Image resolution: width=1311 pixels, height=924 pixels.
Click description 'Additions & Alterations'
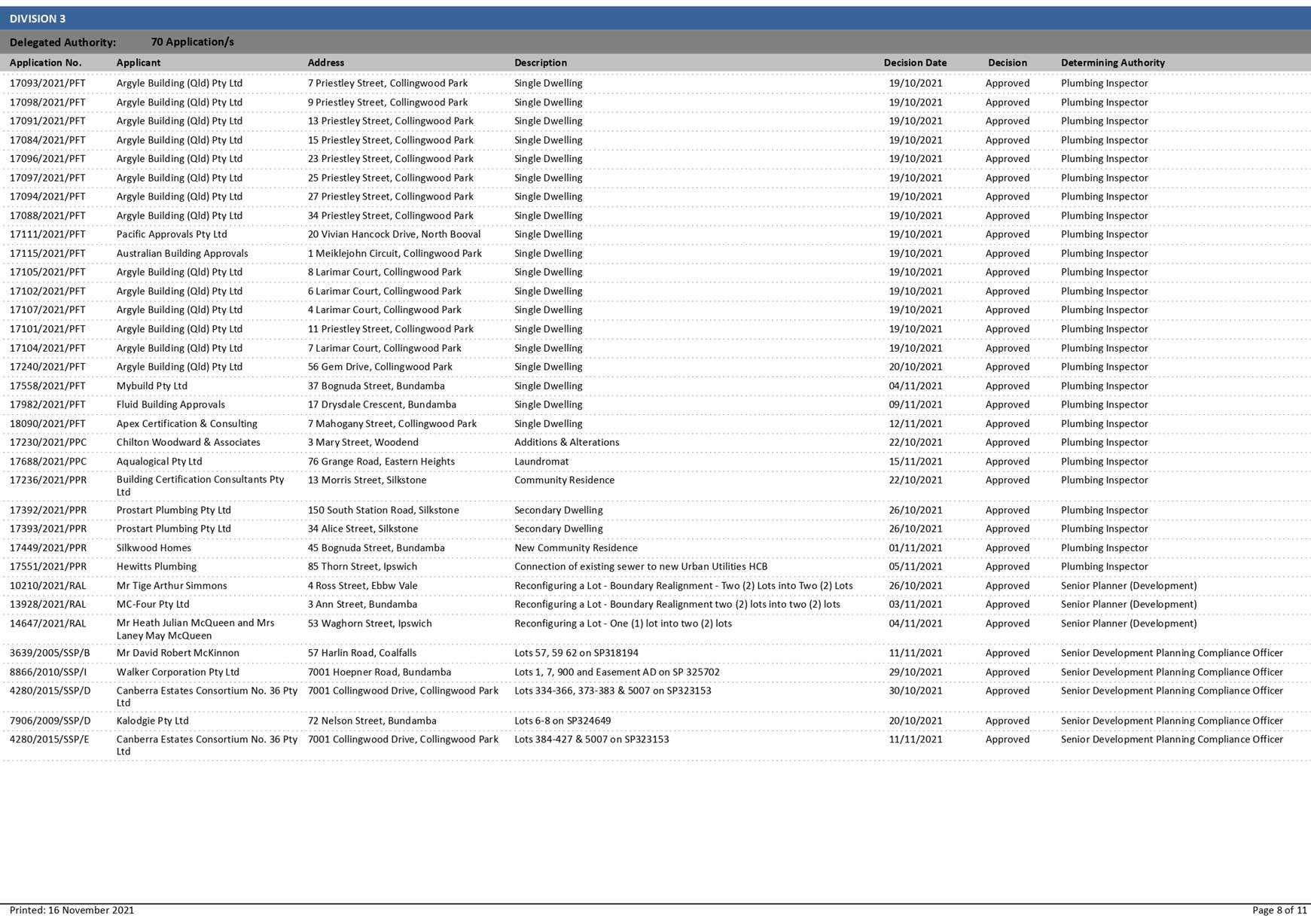(567, 443)
